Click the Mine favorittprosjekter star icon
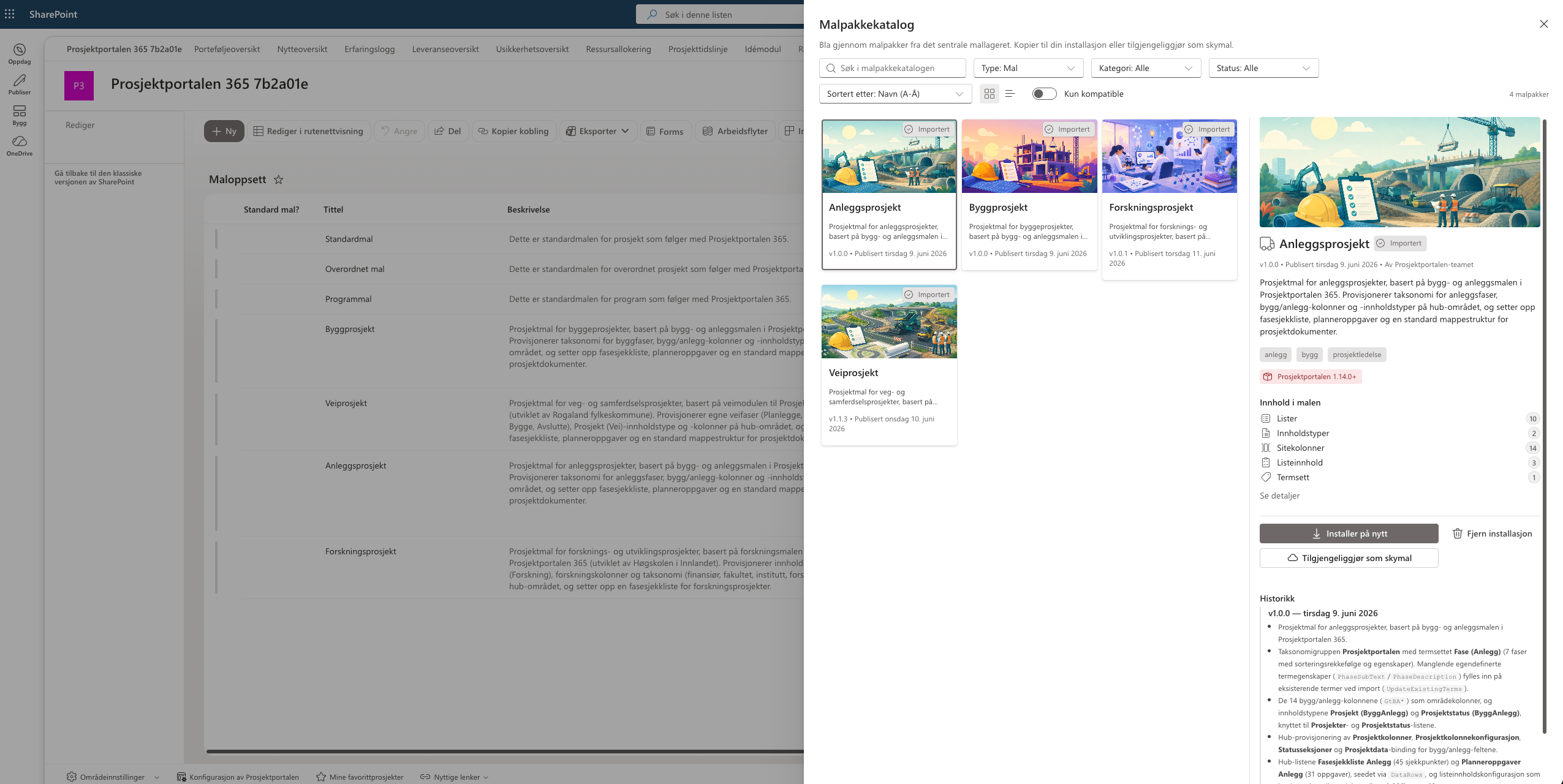The image size is (1563, 784). [x=321, y=777]
